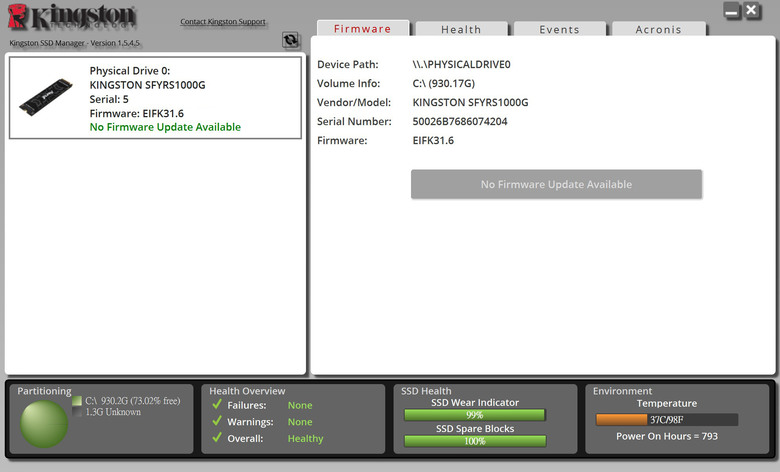
Task: Click the SSD Health panel heading
Action: [426, 391]
